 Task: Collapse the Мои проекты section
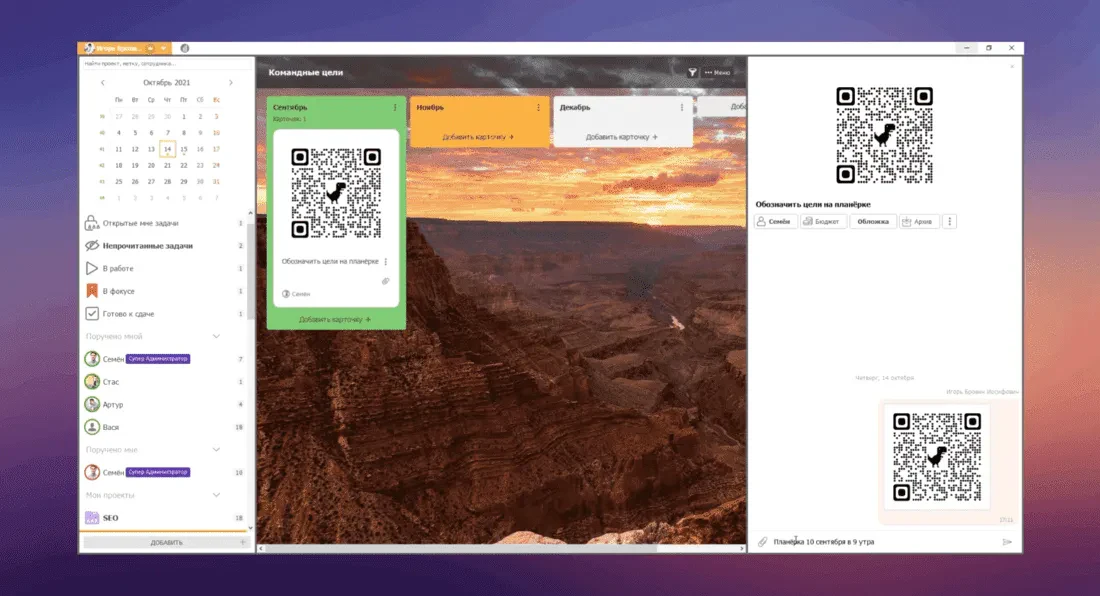tap(216, 495)
